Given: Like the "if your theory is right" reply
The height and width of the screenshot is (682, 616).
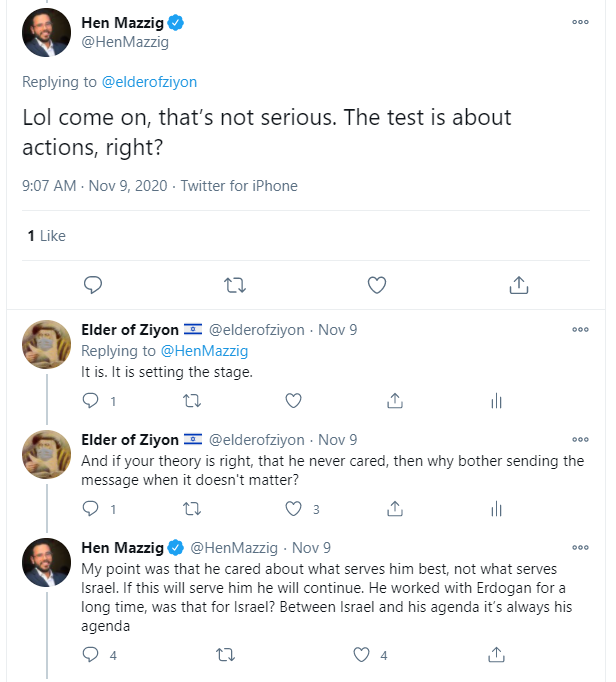Looking at the screenshot, I should [x=293, y=509].
